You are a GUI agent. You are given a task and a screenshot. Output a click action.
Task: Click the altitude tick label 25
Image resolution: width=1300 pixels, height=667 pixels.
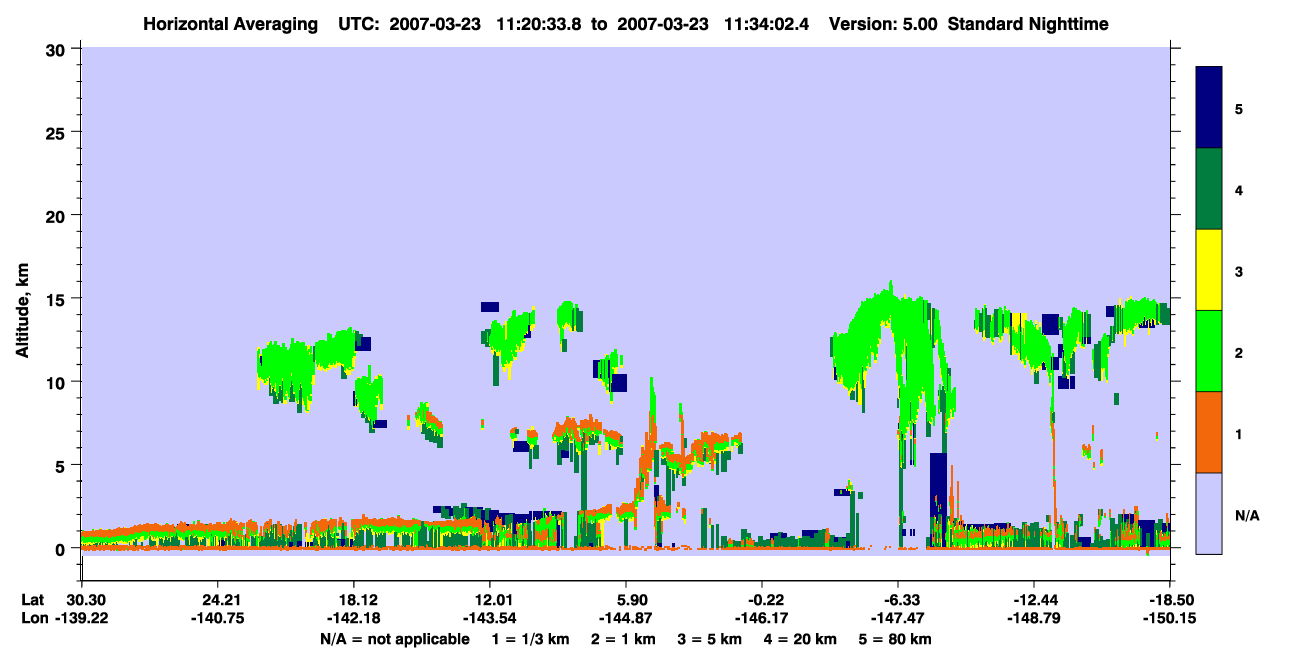58,132
